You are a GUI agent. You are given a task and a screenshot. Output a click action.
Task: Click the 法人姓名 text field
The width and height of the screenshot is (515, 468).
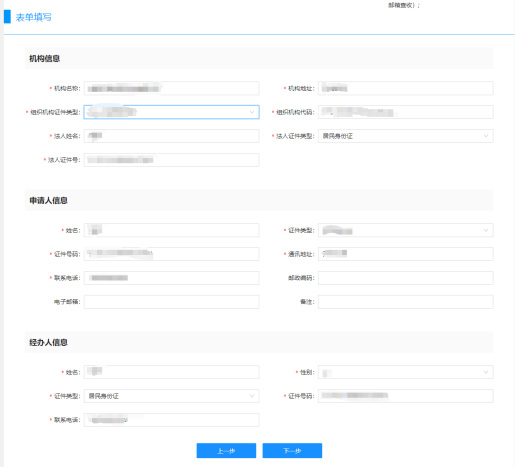click(x=171, y=136)
